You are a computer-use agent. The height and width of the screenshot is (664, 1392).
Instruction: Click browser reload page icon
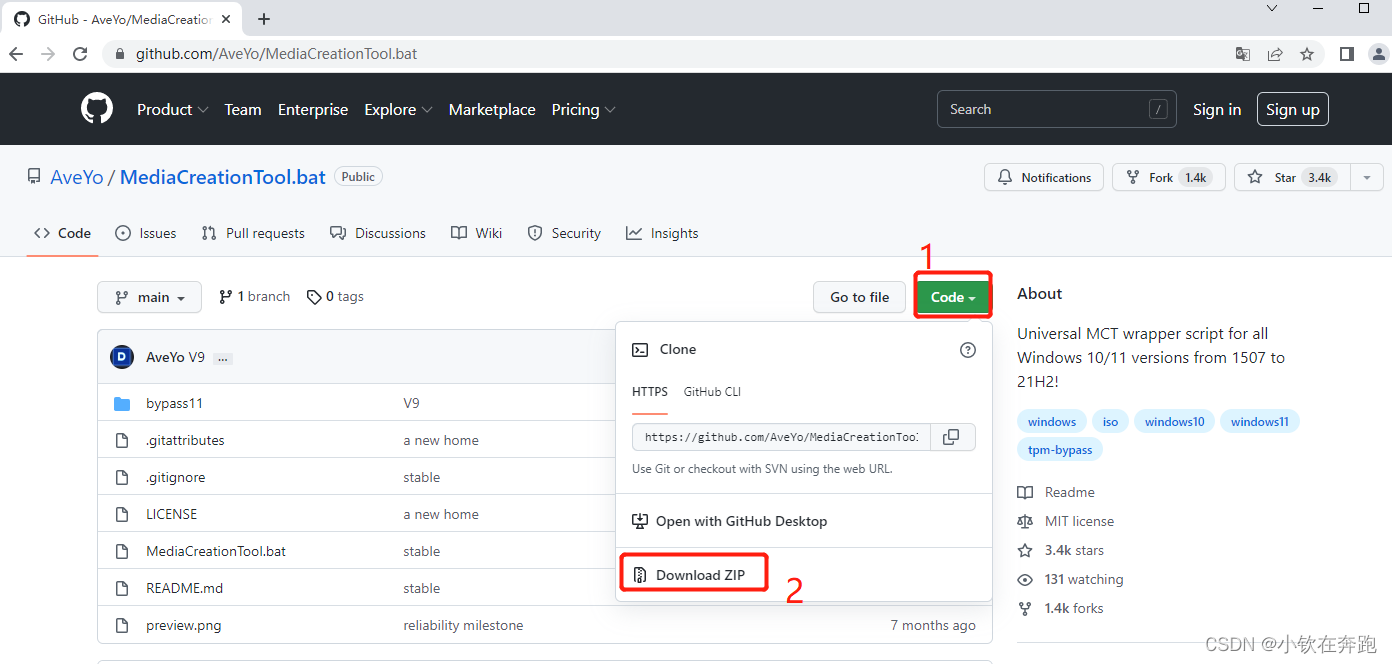(x=80, y=54)
